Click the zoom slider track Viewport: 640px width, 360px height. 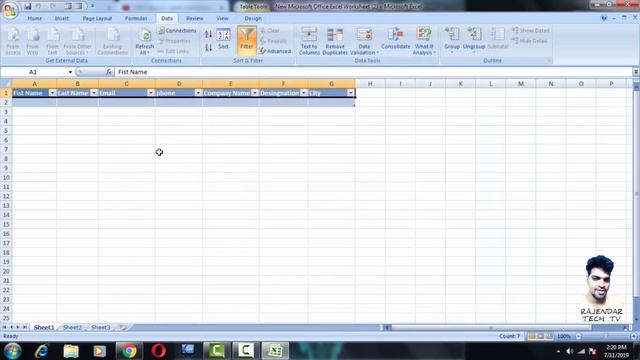pos(606,336)
